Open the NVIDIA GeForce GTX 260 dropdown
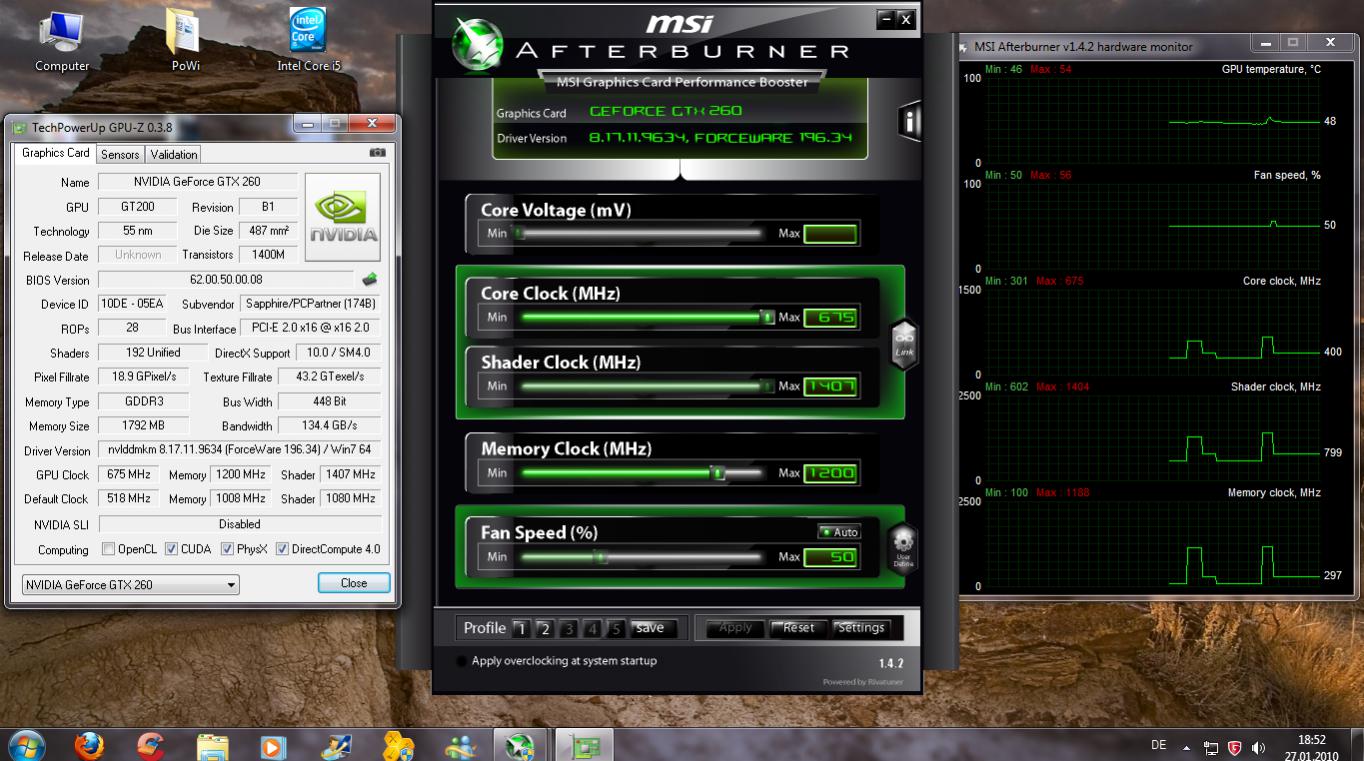The image size is (1364, 761). point(131,584)
